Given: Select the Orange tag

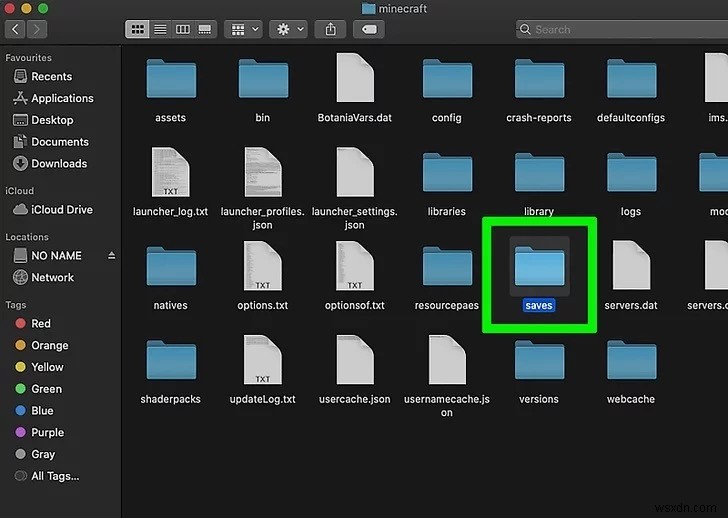Looking at the screenshot, I should point(41,345).
